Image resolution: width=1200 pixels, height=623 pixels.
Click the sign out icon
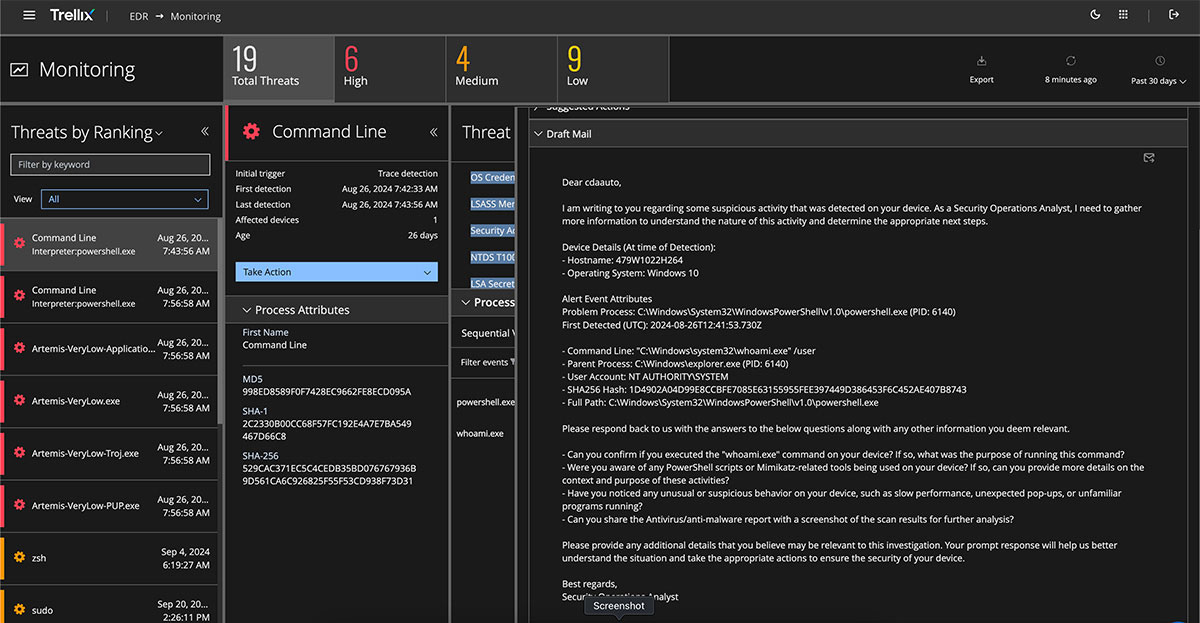(1174, 15)
